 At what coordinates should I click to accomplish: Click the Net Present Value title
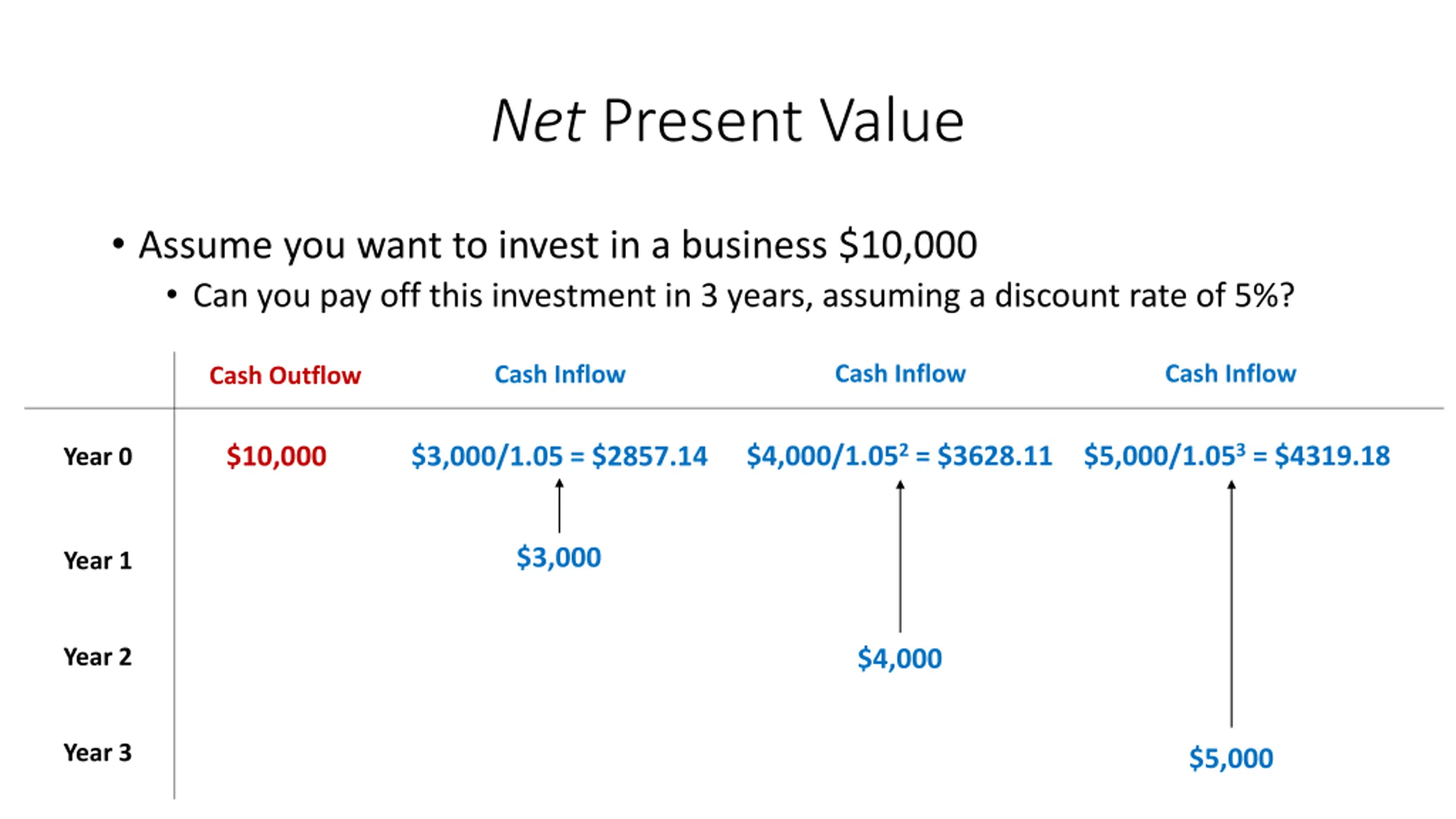(727, 120)
